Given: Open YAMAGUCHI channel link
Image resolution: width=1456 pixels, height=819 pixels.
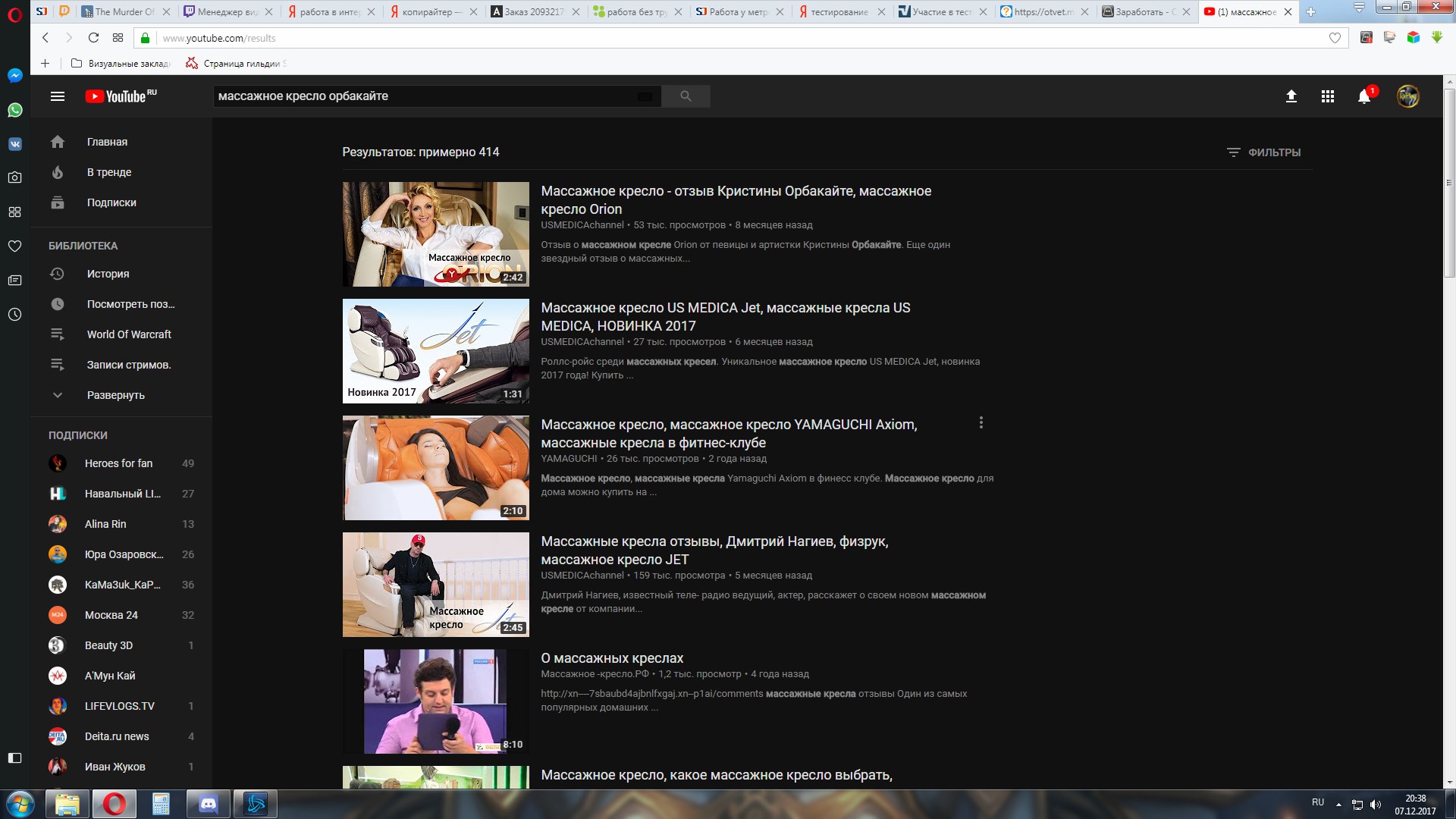Looking at the screenshot, I should coord(569,459).
